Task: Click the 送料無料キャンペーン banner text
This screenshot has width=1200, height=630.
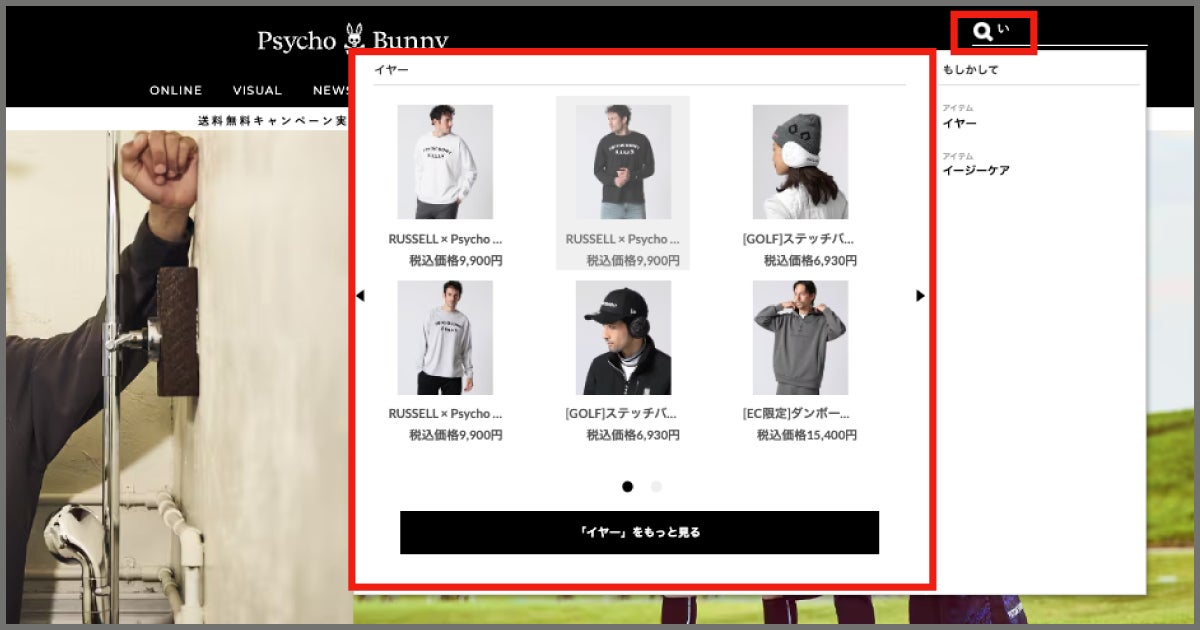Action: (272, 121)
